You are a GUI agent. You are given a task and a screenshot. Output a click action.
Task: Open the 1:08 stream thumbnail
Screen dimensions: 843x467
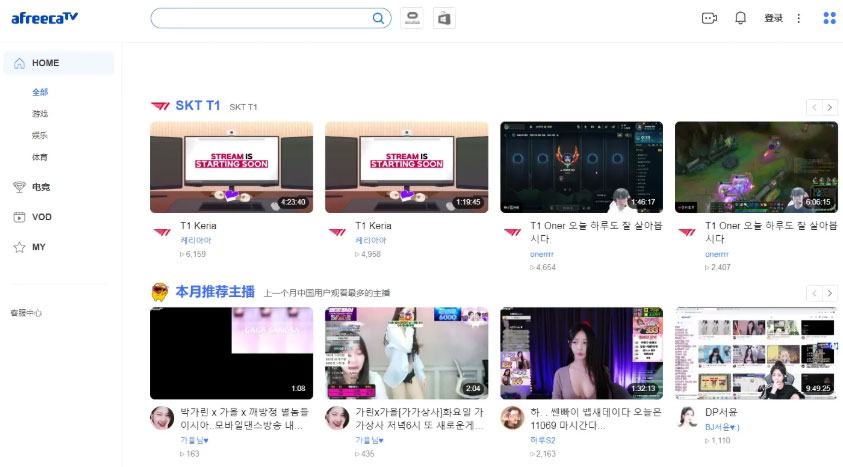pyautogui.click(x=231, y=353)
